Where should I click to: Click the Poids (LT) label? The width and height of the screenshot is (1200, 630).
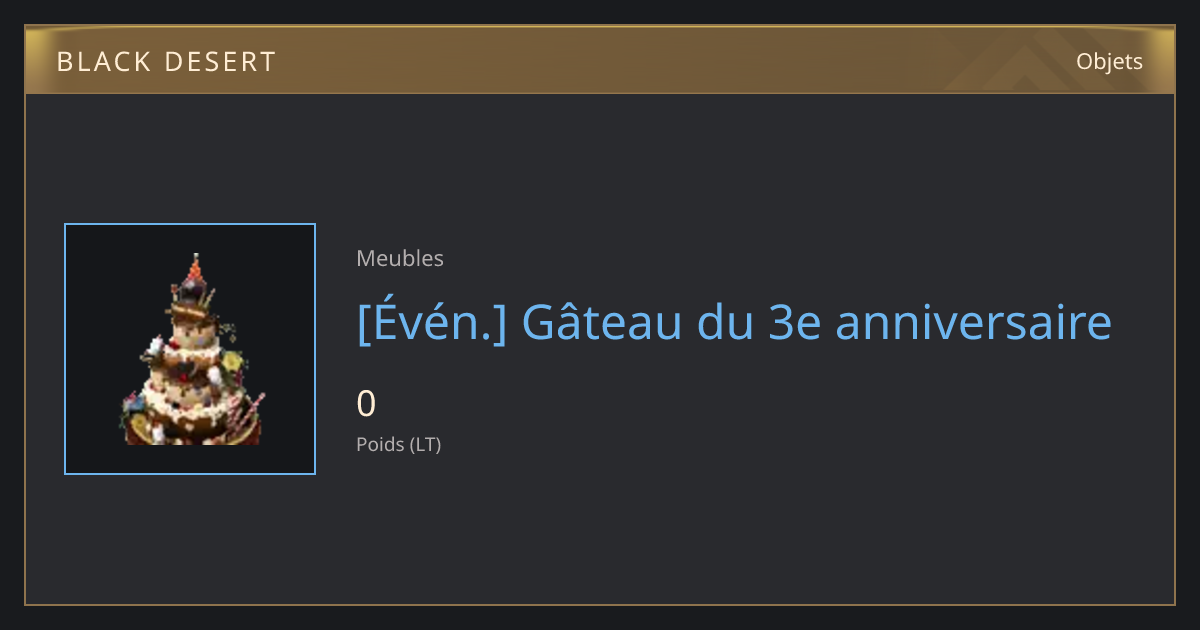(398, 444)
